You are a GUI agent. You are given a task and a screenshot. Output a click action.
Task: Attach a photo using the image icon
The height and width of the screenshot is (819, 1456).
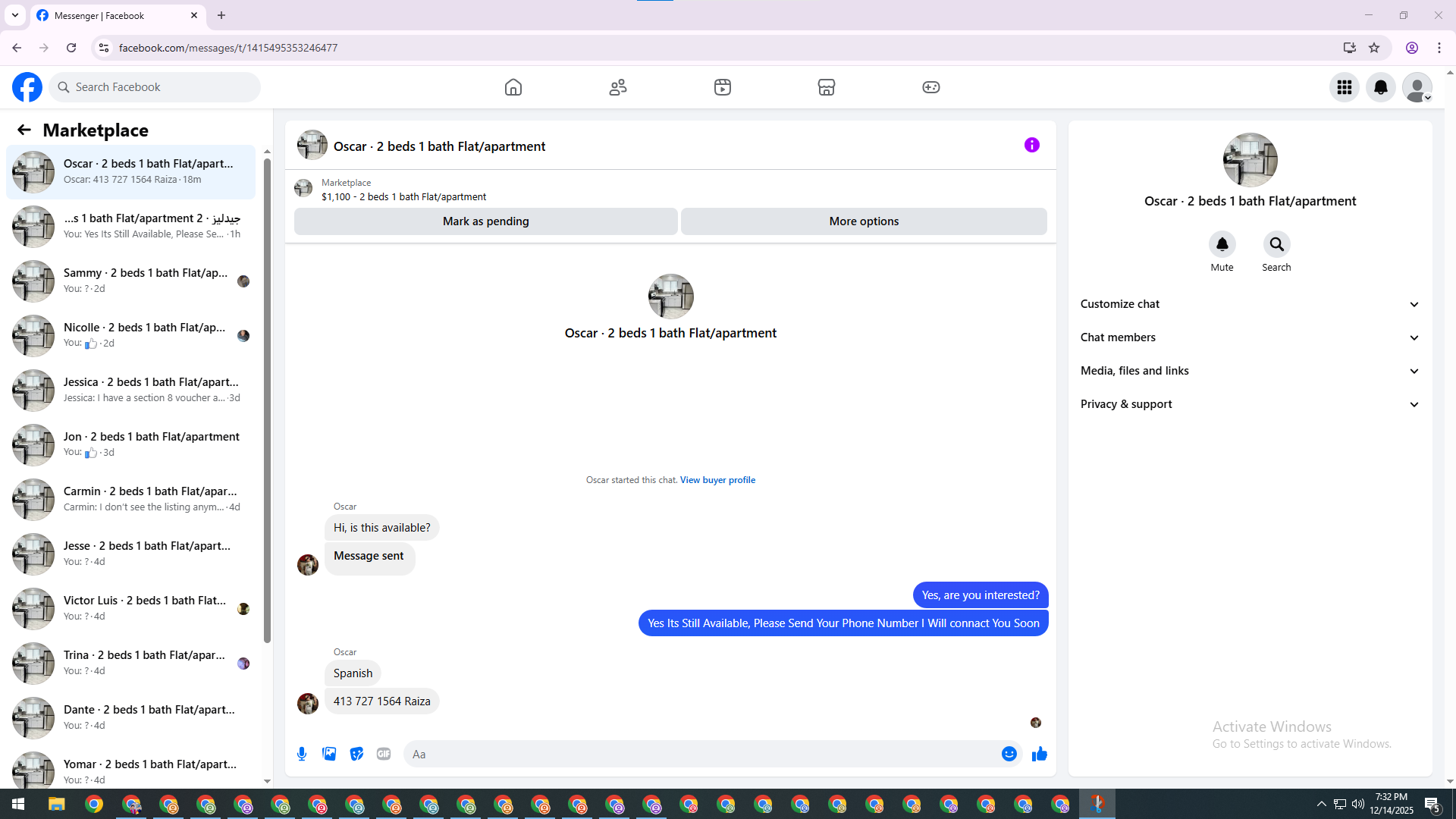pos(329,754)
